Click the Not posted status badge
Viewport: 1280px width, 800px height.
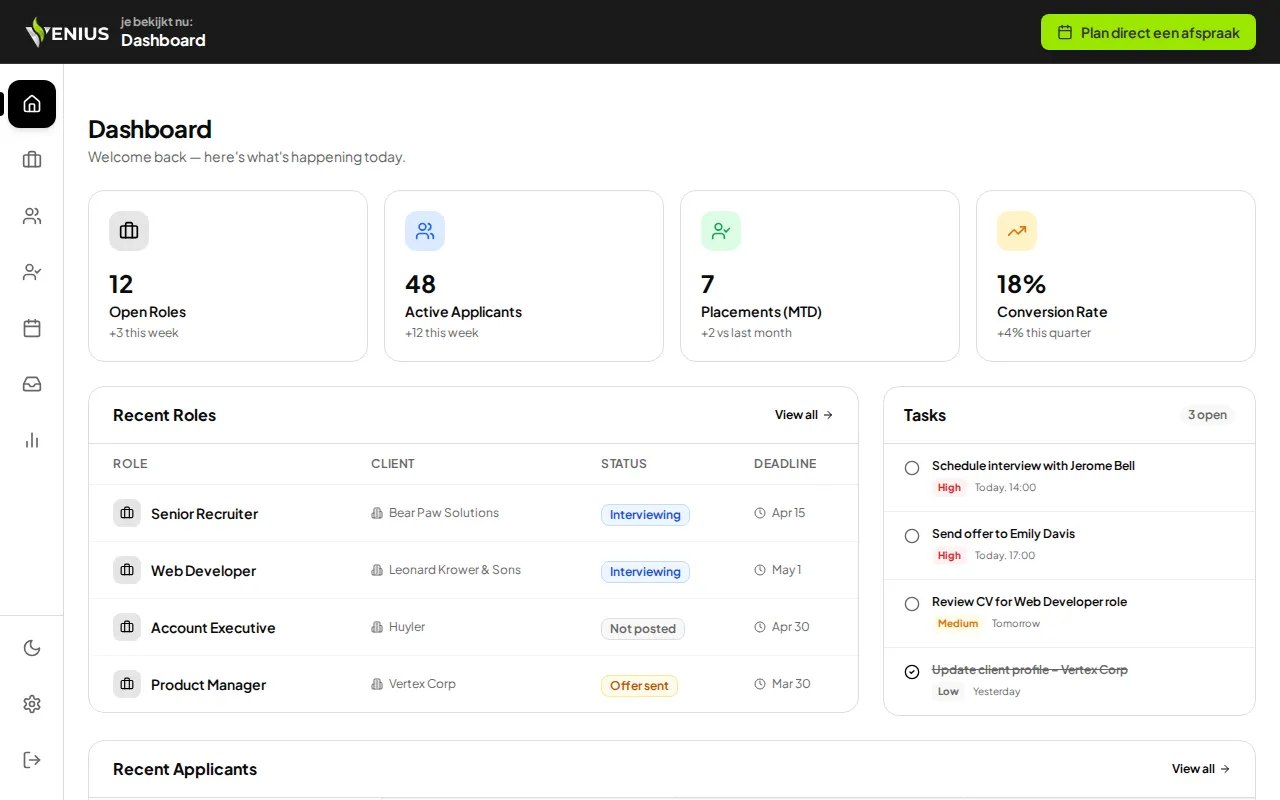pyautogui.click(x=643, y=629)
